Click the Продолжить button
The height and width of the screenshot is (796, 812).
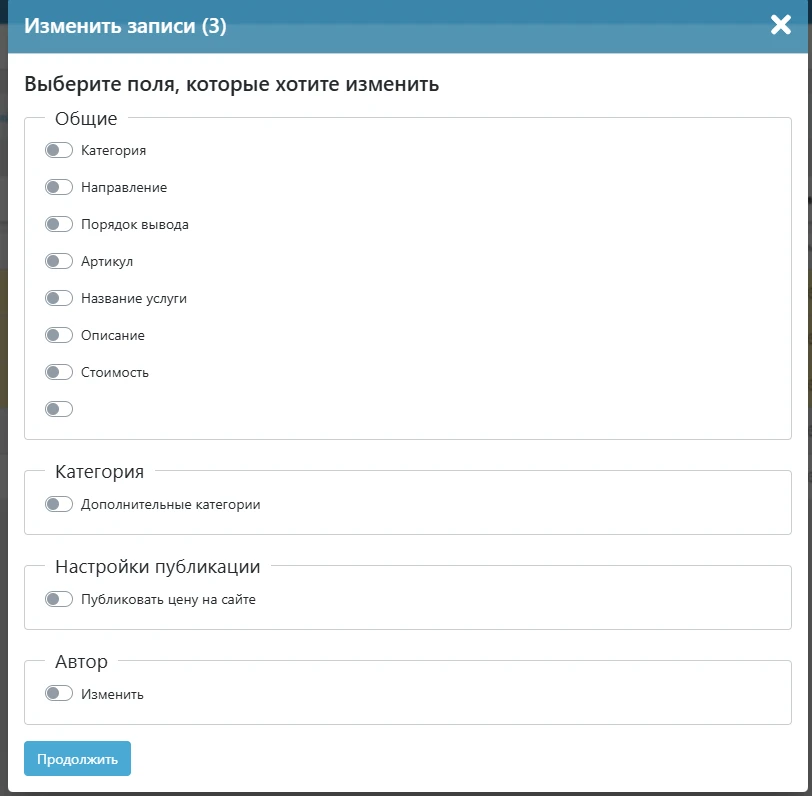click(x=77, y=759)
